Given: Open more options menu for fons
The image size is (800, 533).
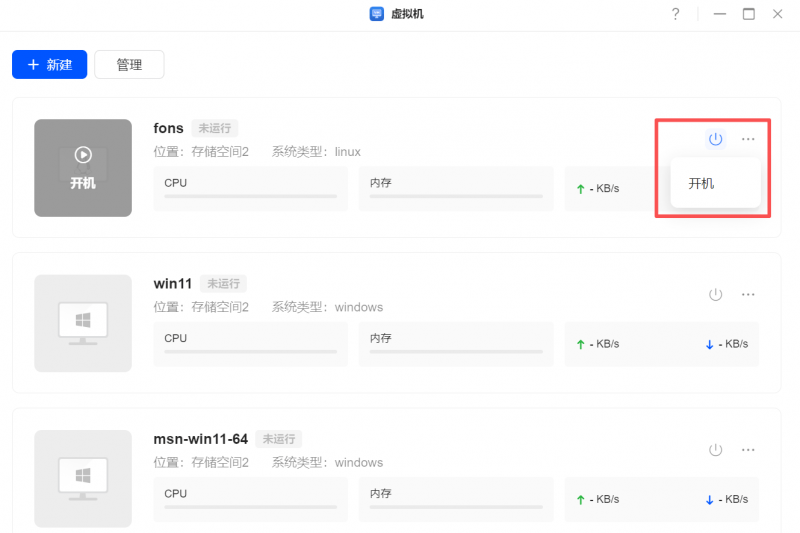Looking at the screenshot, I should pyautogui.click(x=748, y=139).
